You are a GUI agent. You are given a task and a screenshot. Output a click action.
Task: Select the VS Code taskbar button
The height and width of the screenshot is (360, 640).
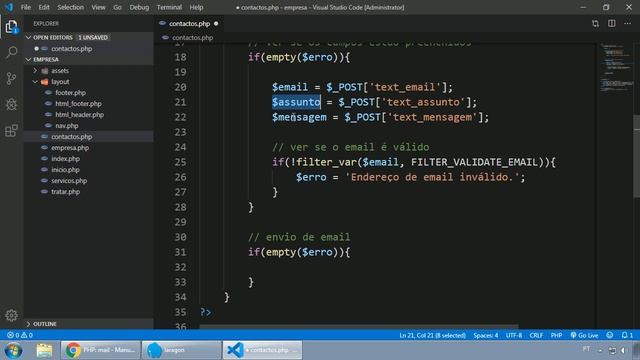262,350
